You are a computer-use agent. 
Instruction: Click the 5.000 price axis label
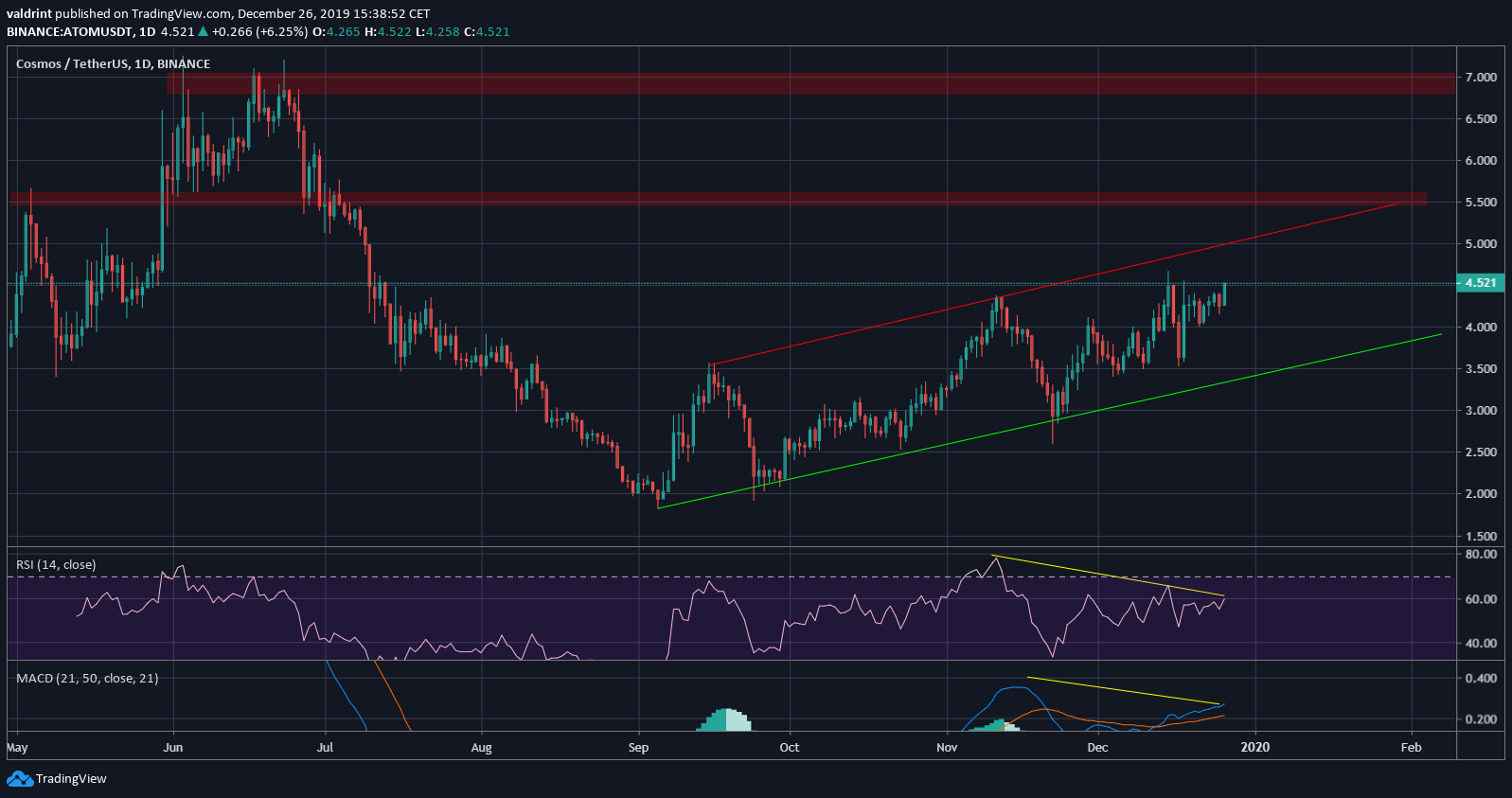[x=1481, y=243]
